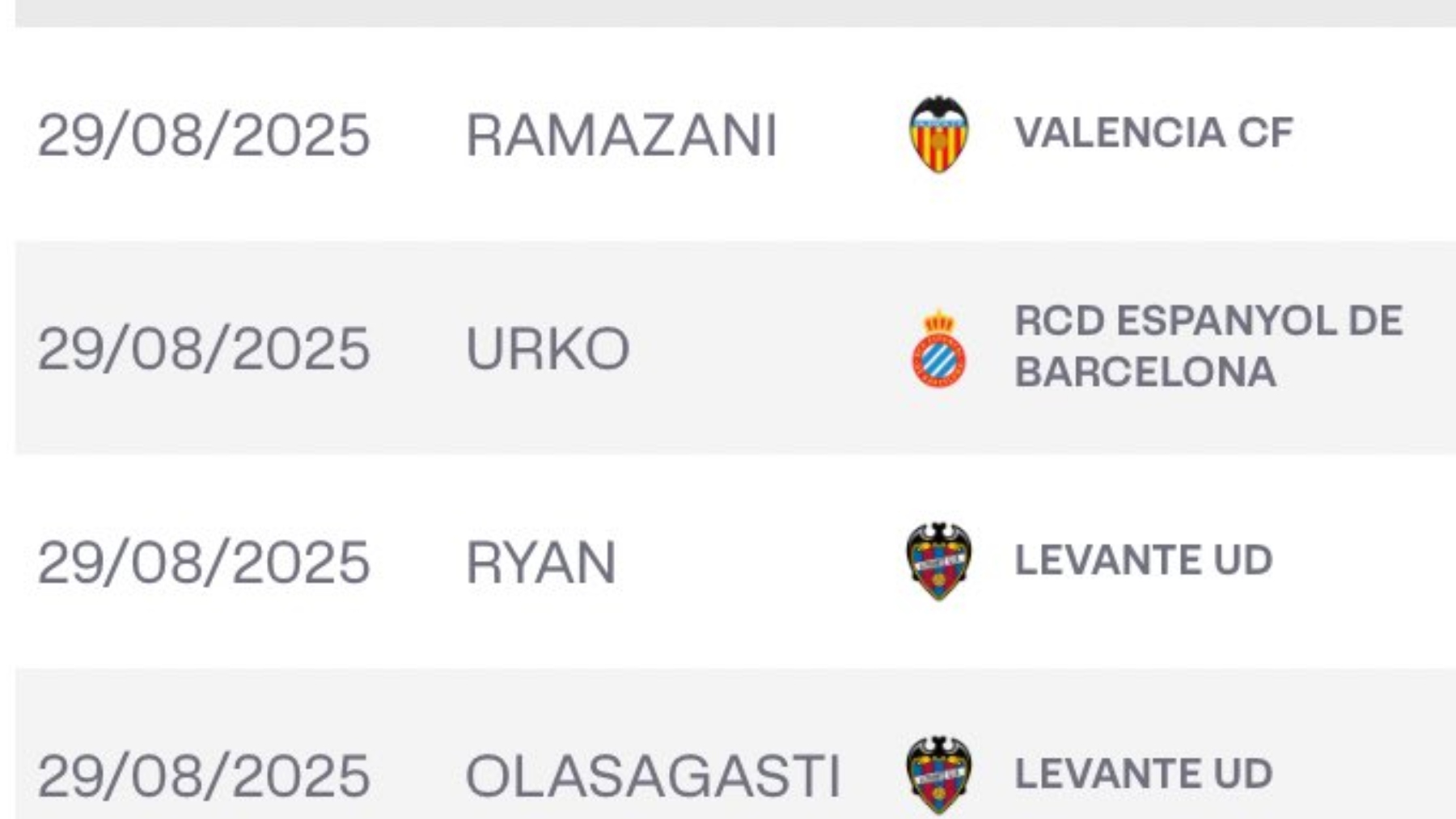Click RCD ESPANYOL DE BARCELONA club name
Viewport: 1456px width, 819px height.
click(1208, 347)
